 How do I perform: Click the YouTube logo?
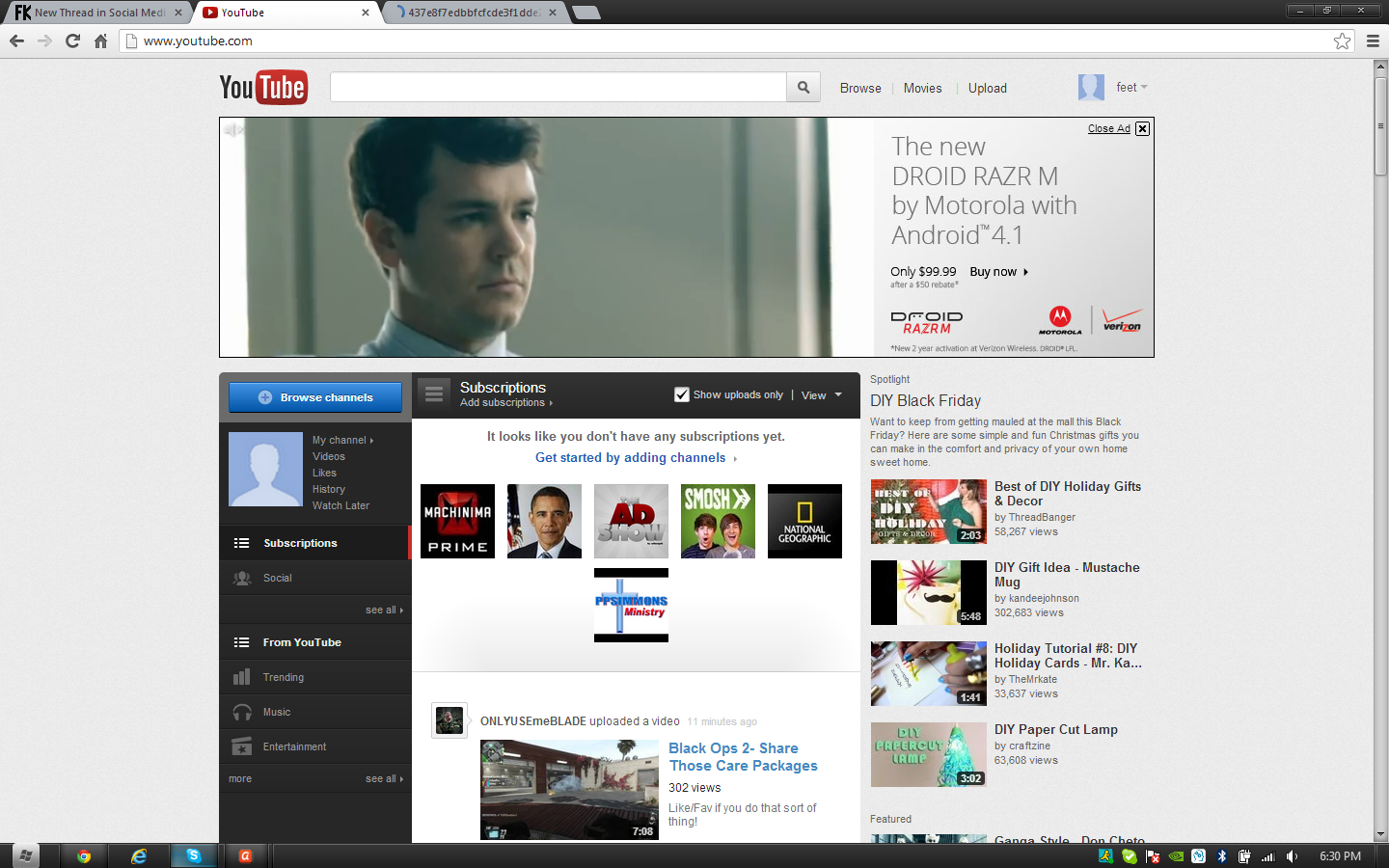[x=263, y=88]
